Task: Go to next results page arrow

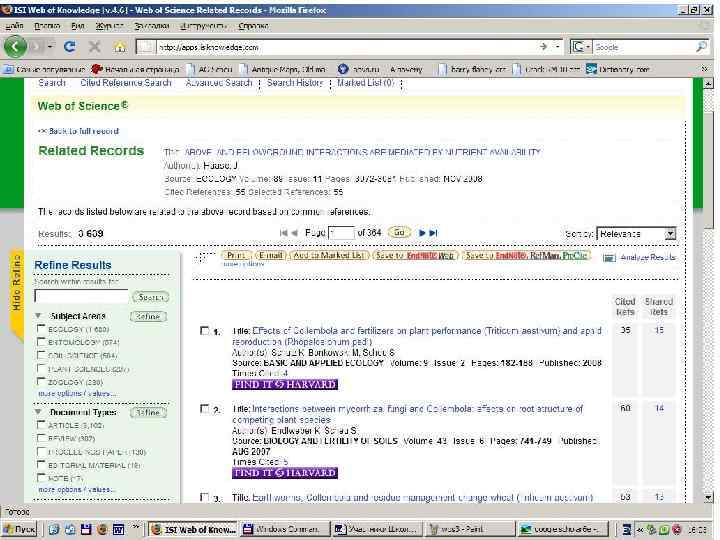Action: click(422, 233)
